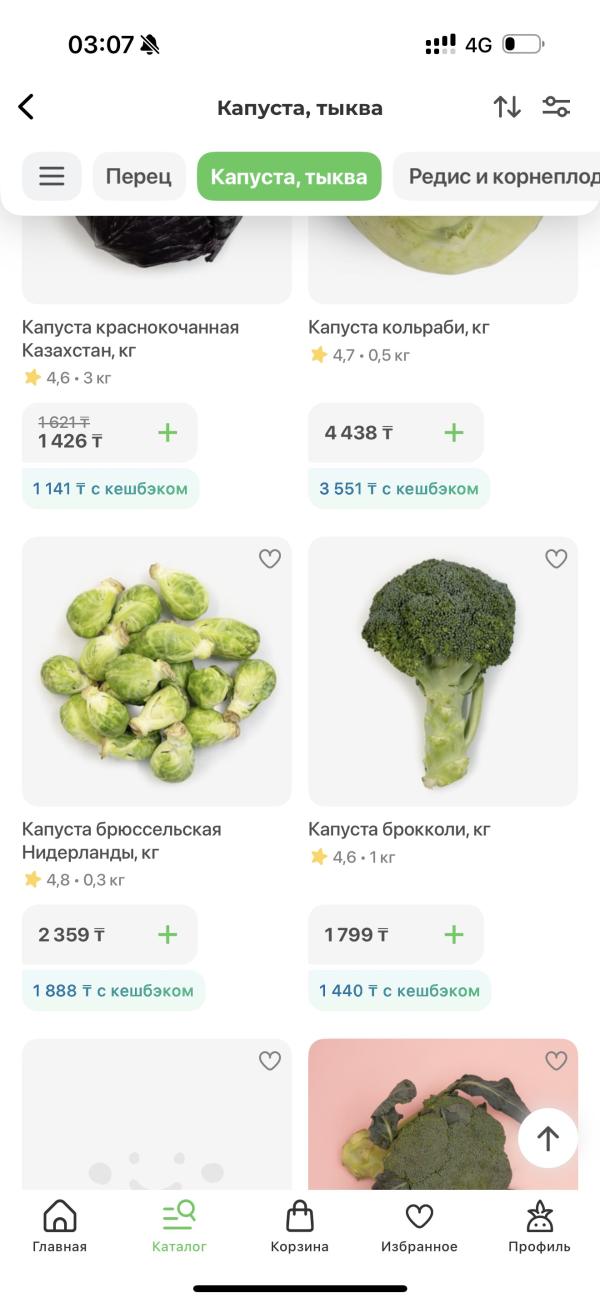
Task: Favorite the broccoli with heart icon
Action: tap(556, 559)
